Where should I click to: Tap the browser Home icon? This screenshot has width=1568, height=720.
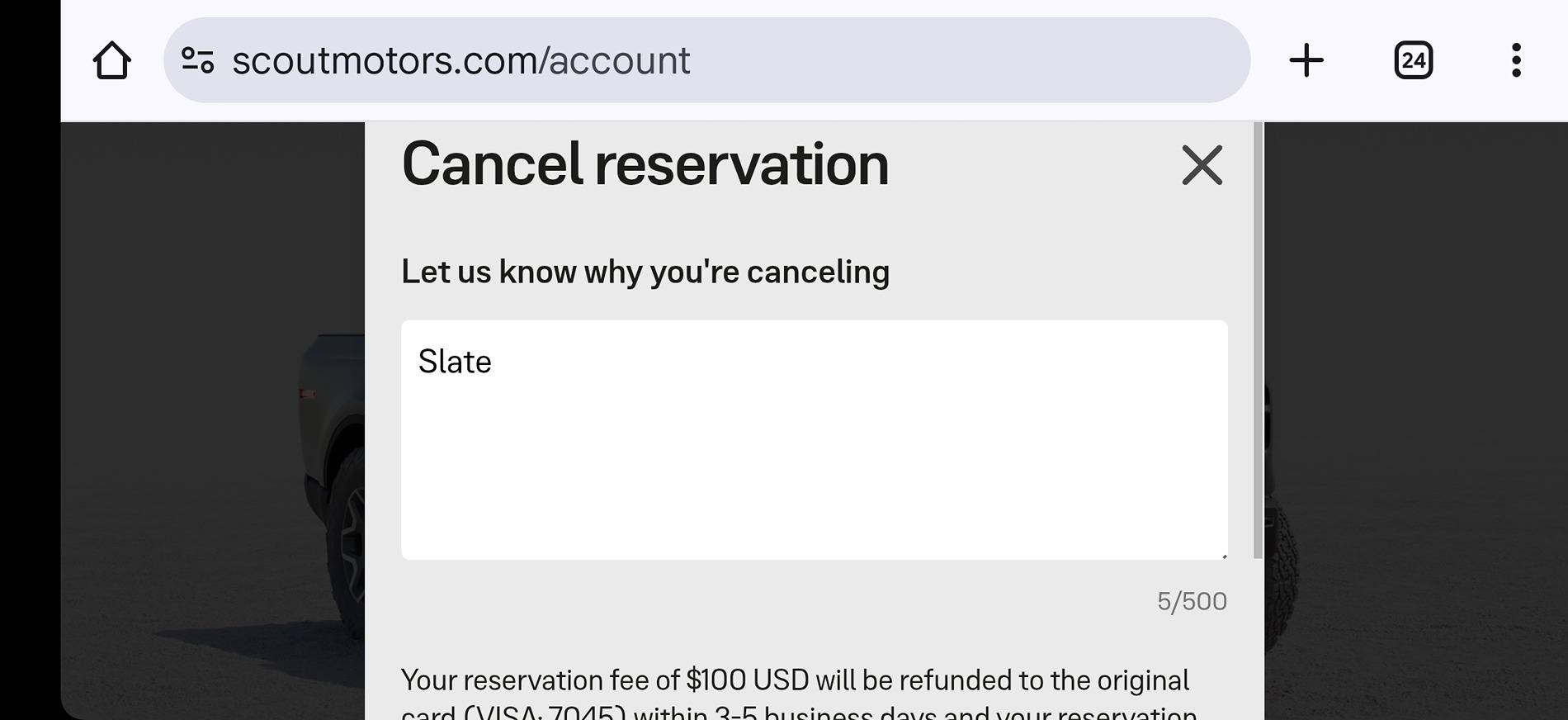coord(111,60)
